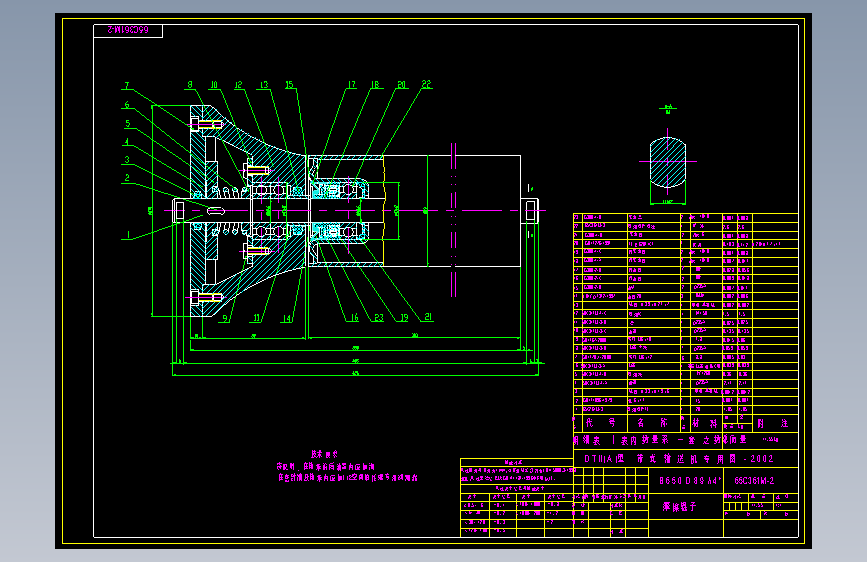Click part callout number 11

(x=257, y=318)
